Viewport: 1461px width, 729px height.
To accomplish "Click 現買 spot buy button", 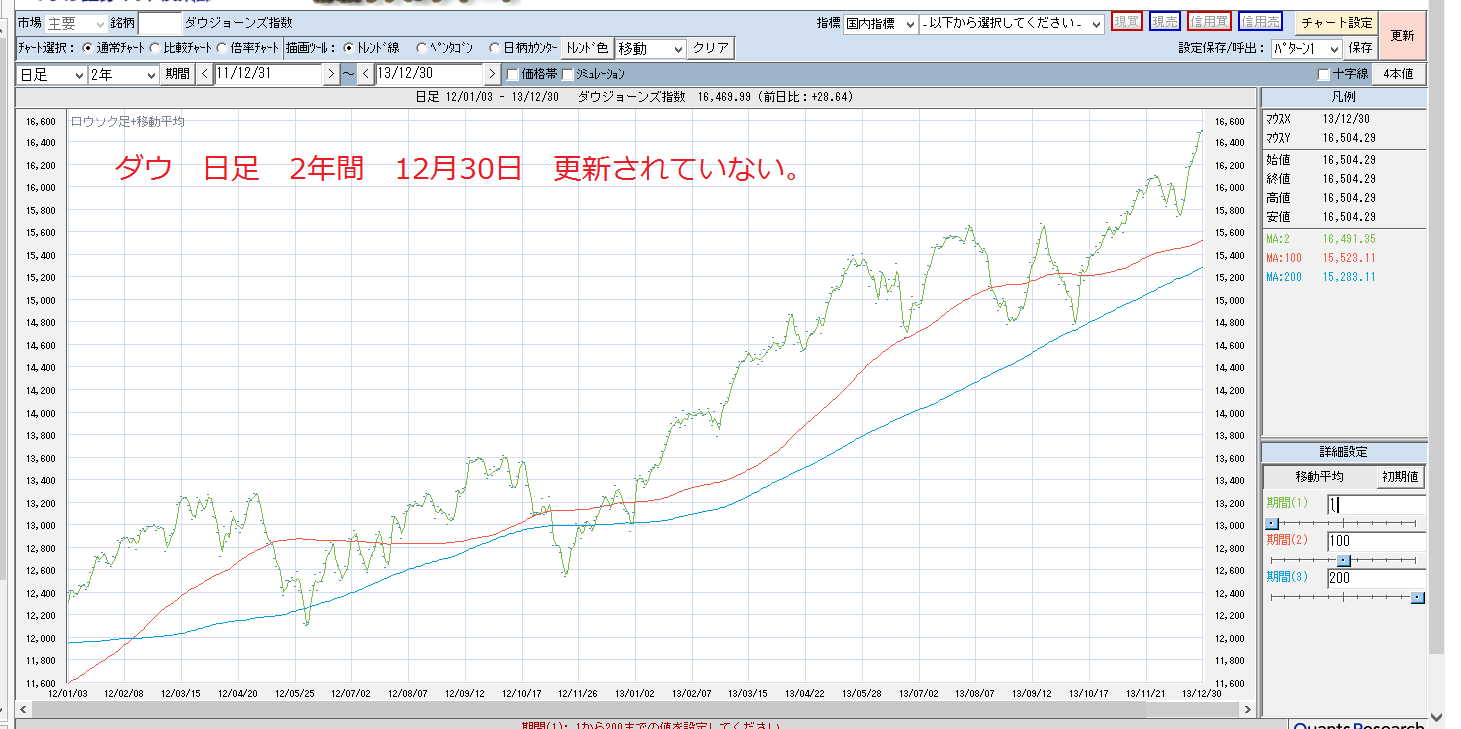I will point(1127,22).
